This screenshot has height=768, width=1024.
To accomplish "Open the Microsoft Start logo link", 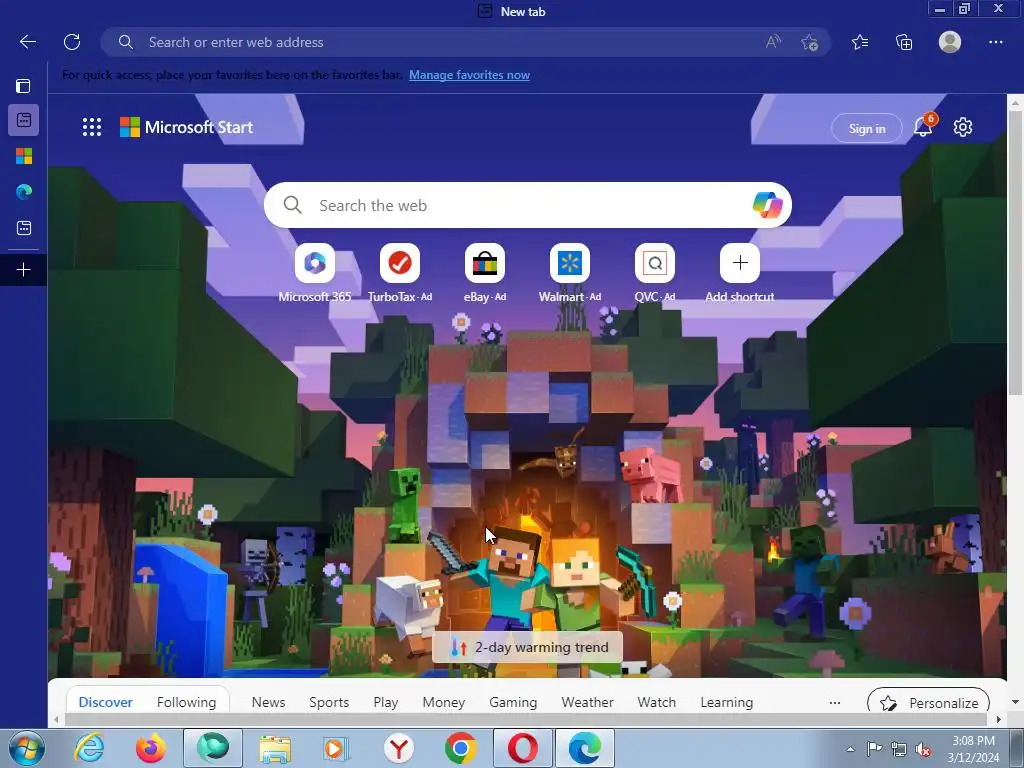I will [x=186, y=127].
